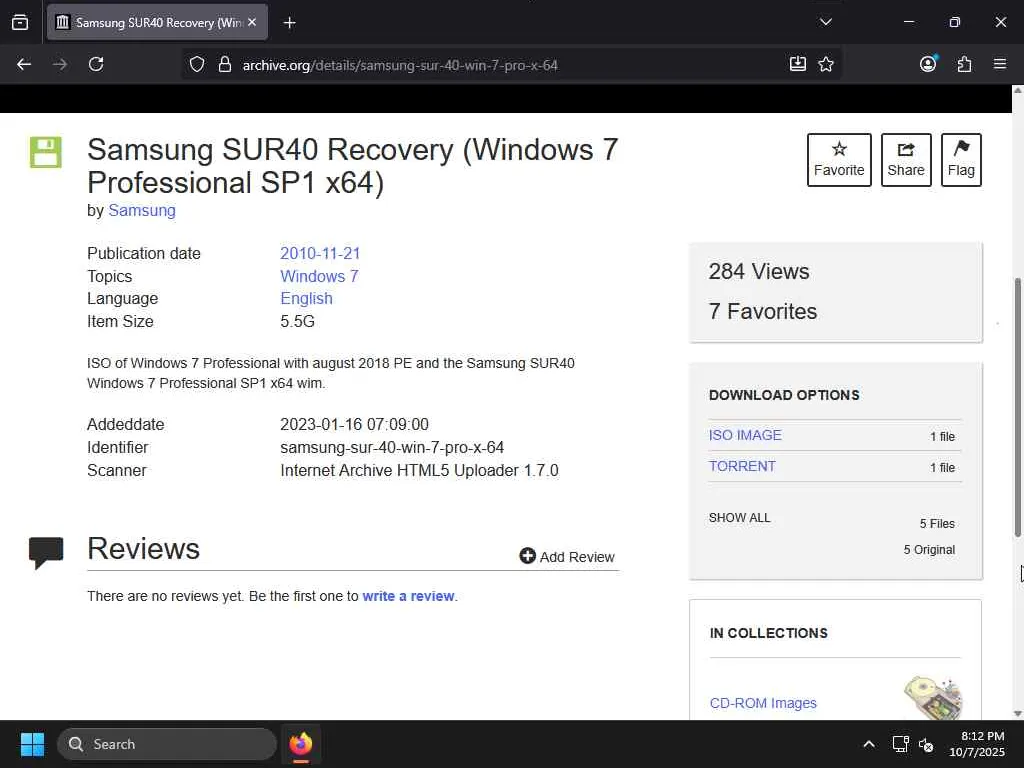Click the green floppy disk software icon
Screen dimensions: 1024x768
click(x=46, y=152)
